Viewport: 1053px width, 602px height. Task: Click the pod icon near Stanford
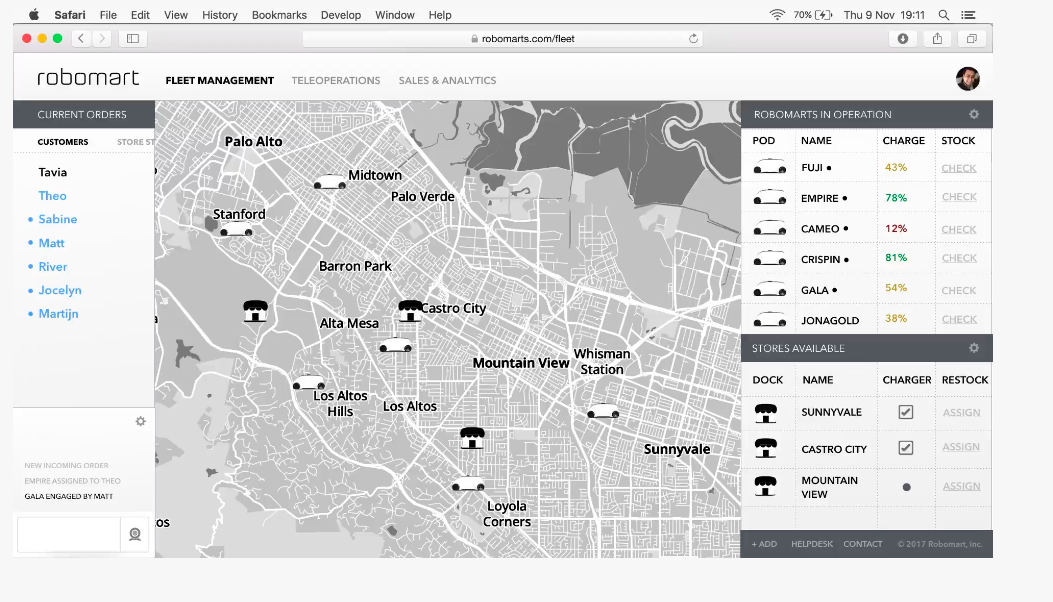pos(236,231)
